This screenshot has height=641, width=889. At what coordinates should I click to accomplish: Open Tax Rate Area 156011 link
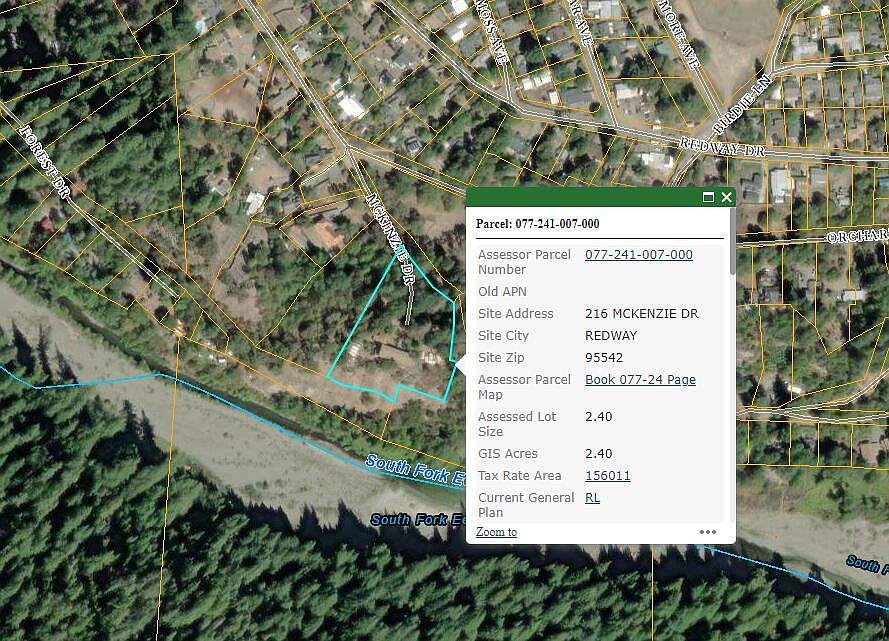(x=607, y=476)
